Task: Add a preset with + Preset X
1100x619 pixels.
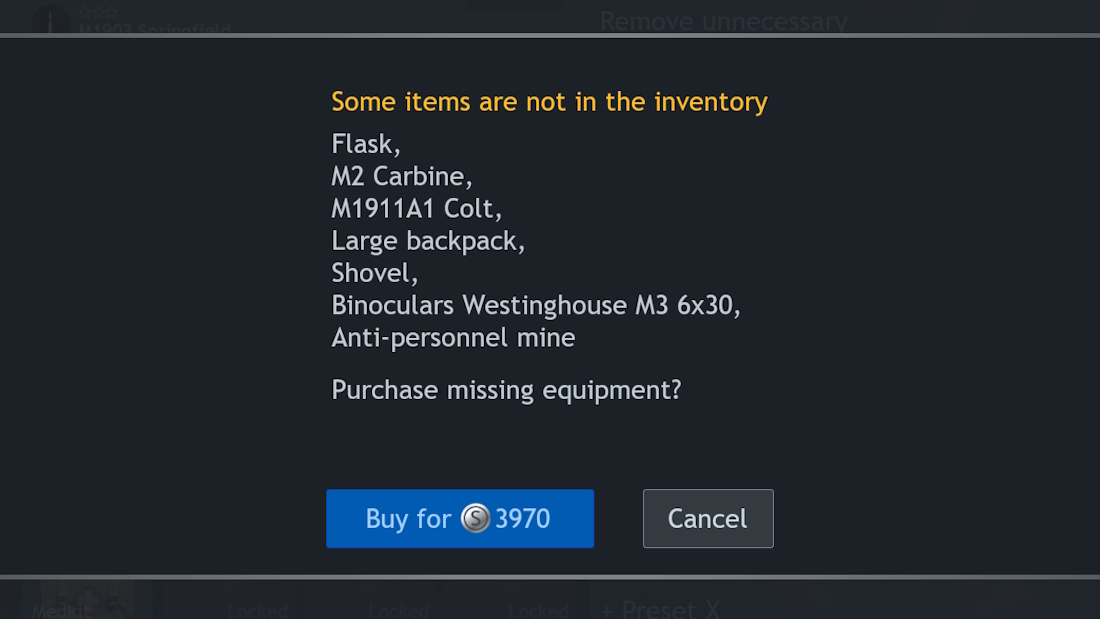Action: point(660,608)
